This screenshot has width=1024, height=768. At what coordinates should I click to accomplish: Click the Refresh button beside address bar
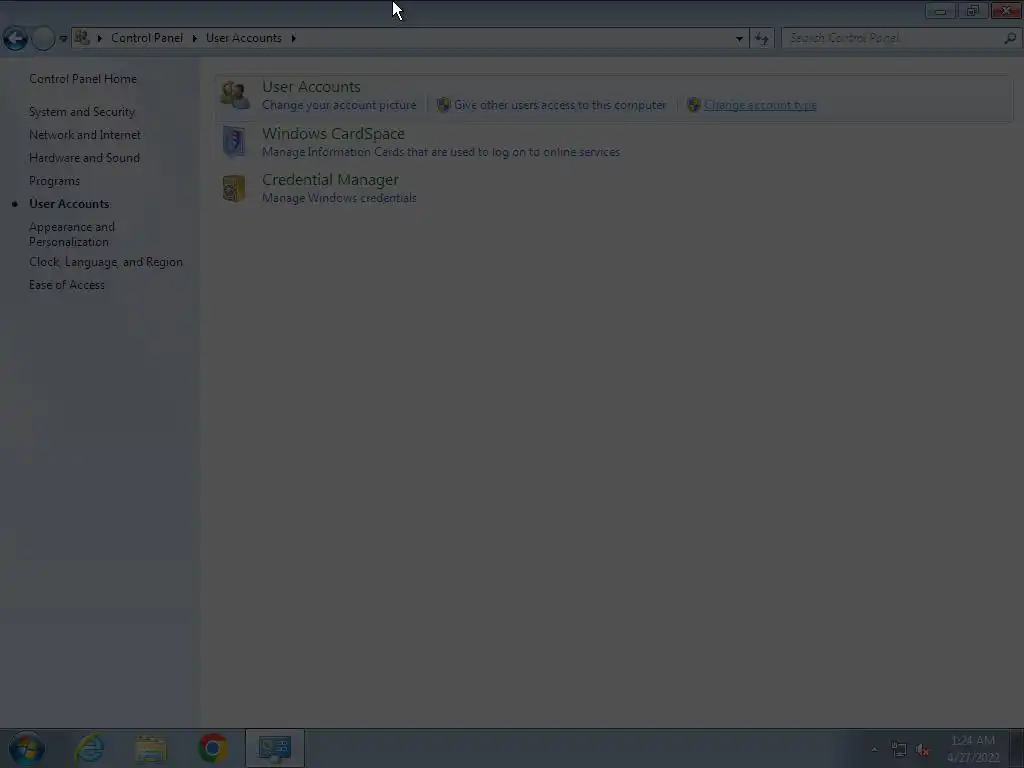click(x=761, y=39)
